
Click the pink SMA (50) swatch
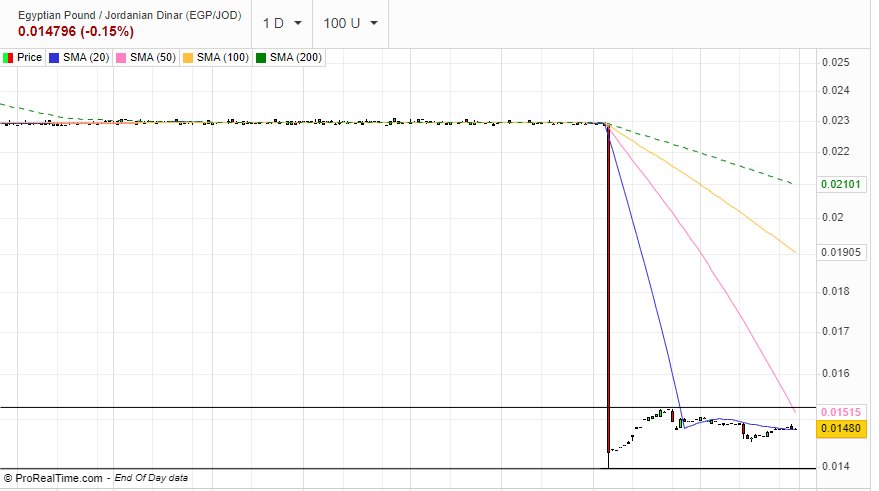coord(121,58)
